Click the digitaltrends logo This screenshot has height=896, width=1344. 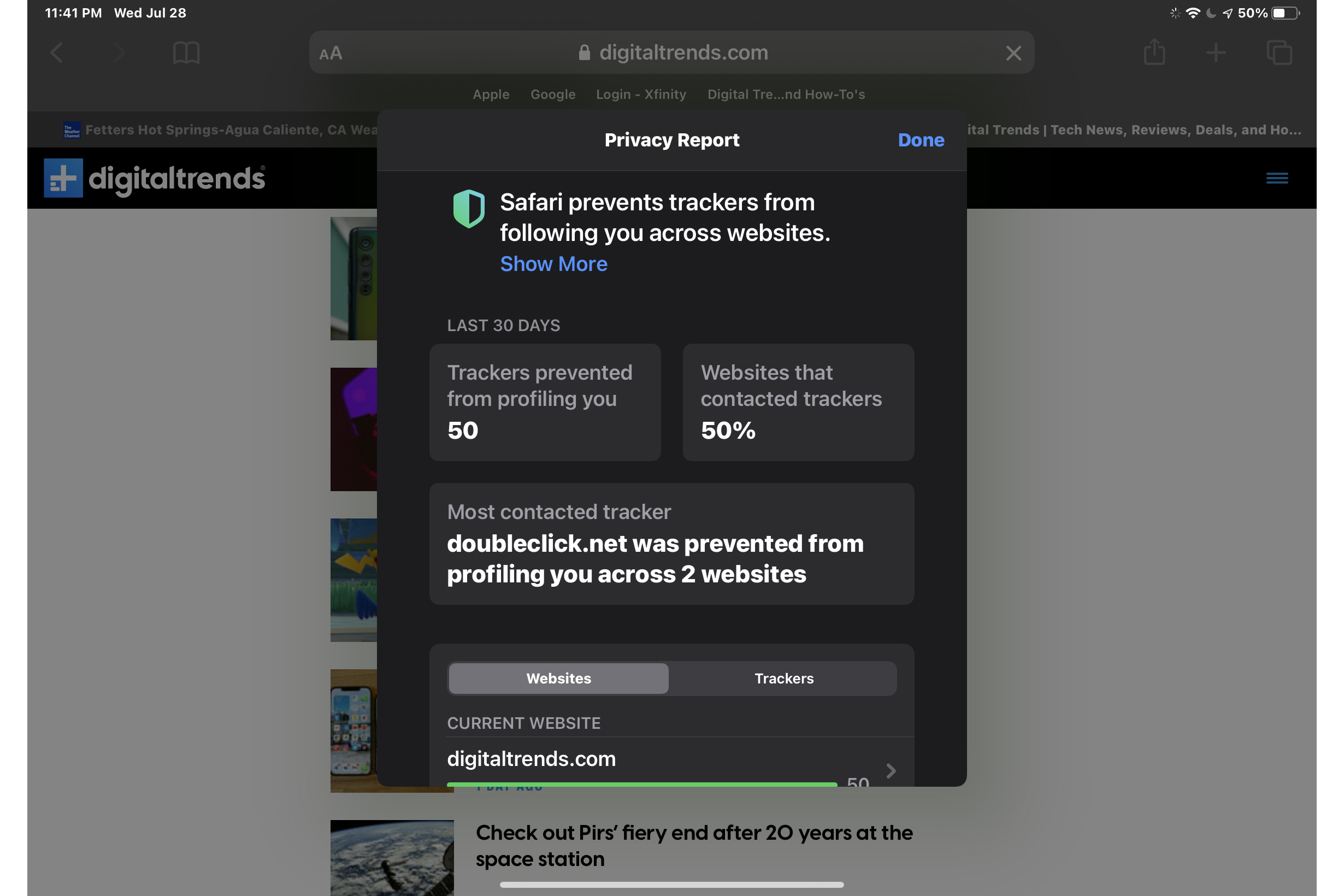[x=154, y=178]
